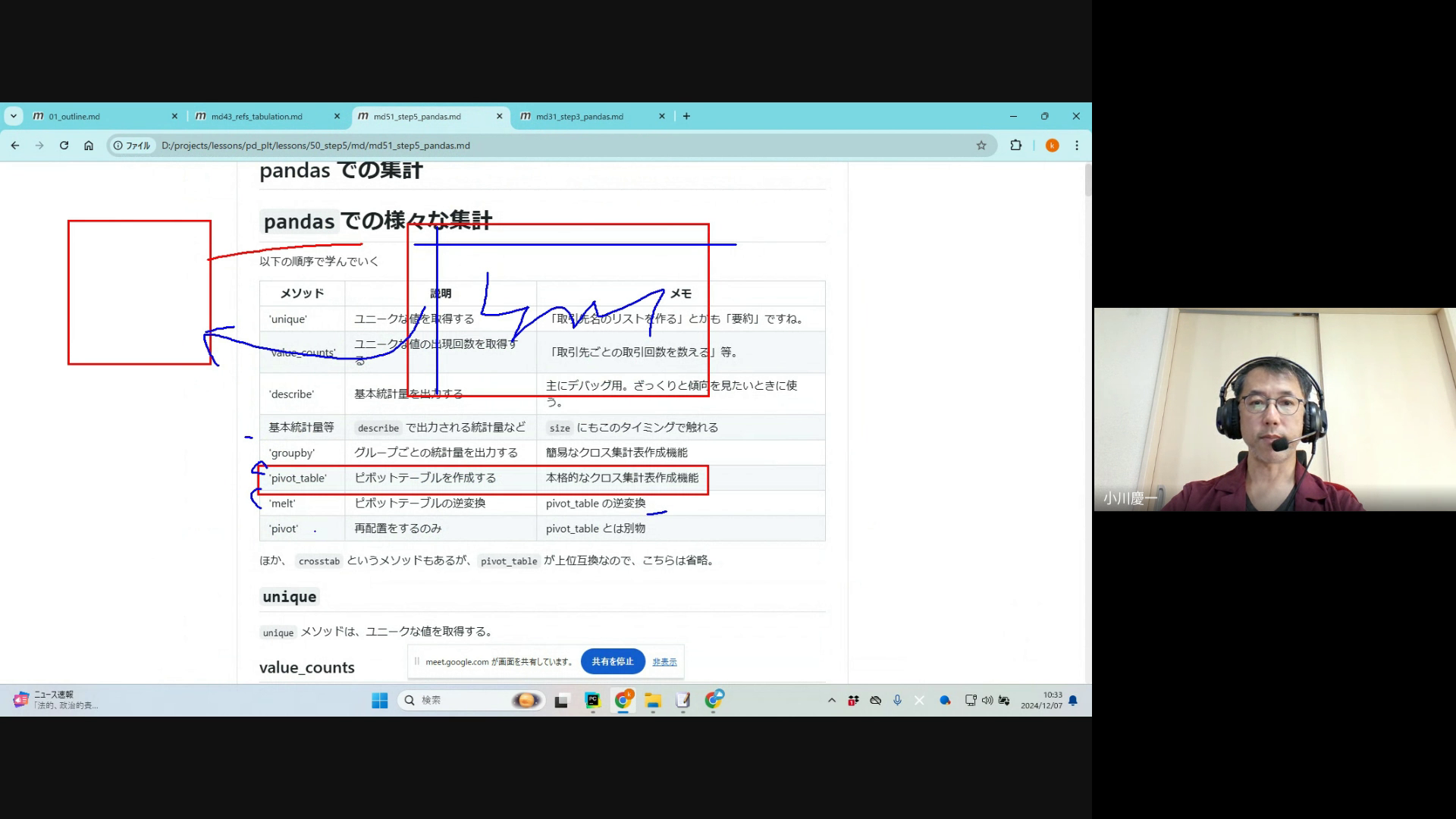
Task: Switch to md43_refs_tabulation.md tab
Action: click(258, 116)
